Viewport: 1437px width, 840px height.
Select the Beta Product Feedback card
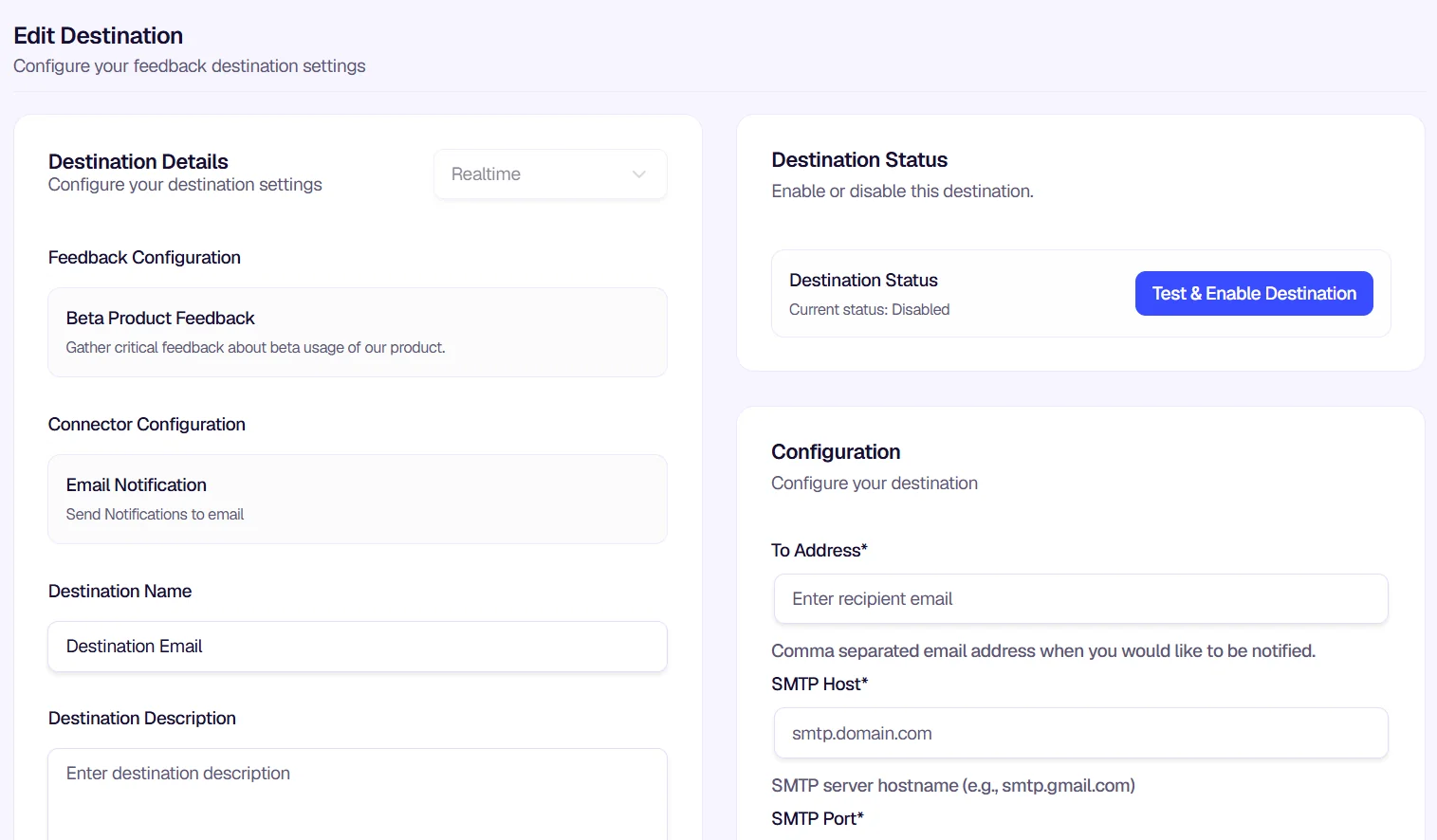(358, 333)
